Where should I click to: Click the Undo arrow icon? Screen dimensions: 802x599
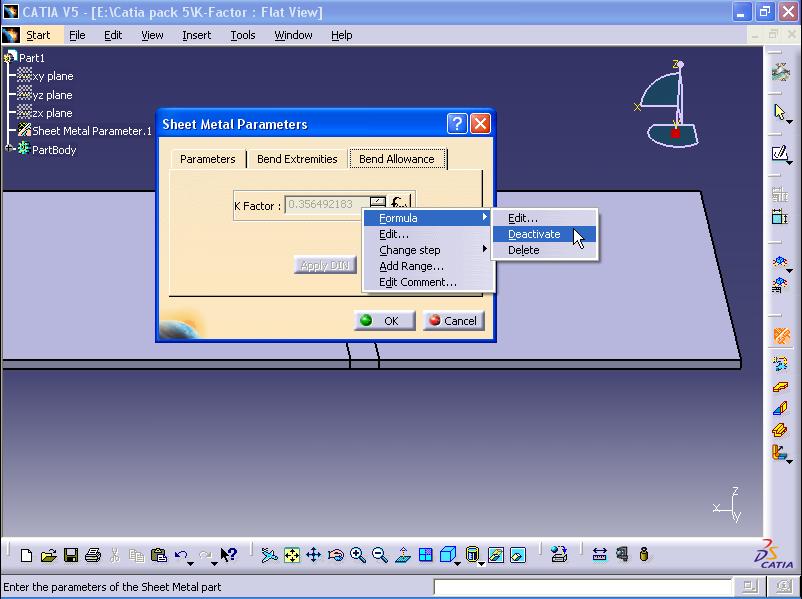pyautogui.click(x=181, y=554)
